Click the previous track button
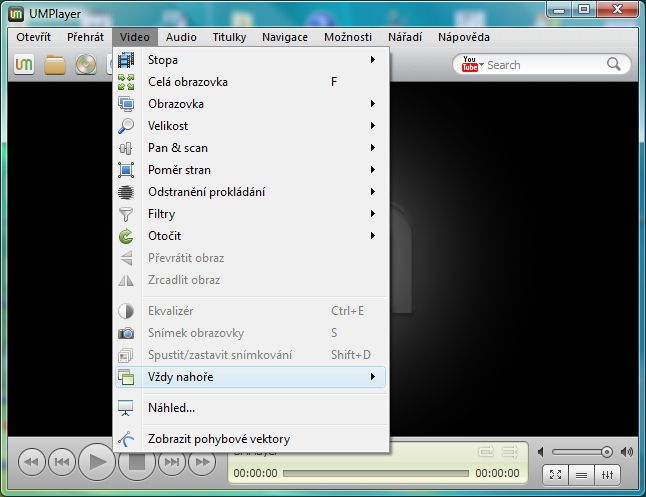The image size is (646, 497). (62, 462)
